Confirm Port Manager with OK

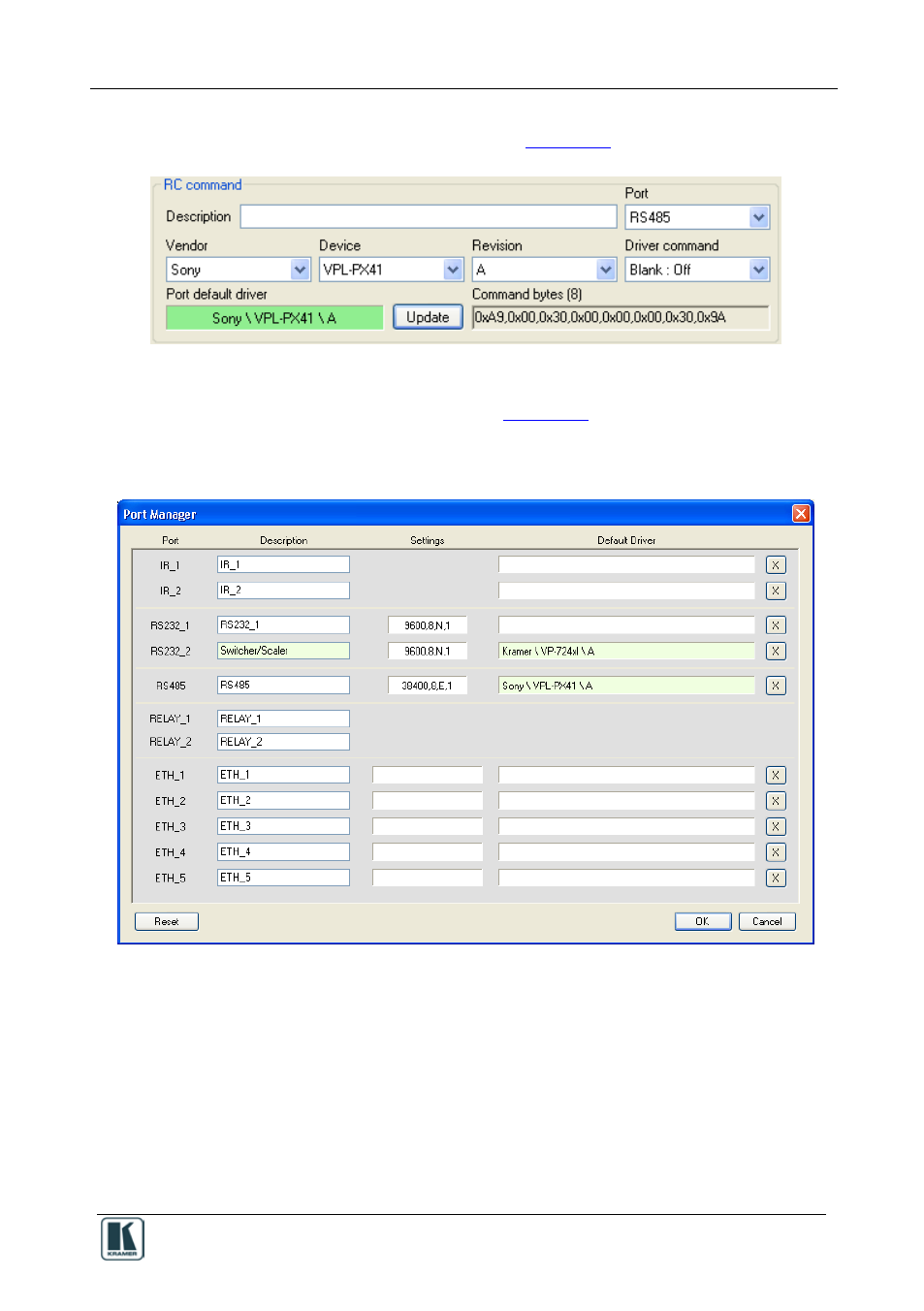(703, 921)
